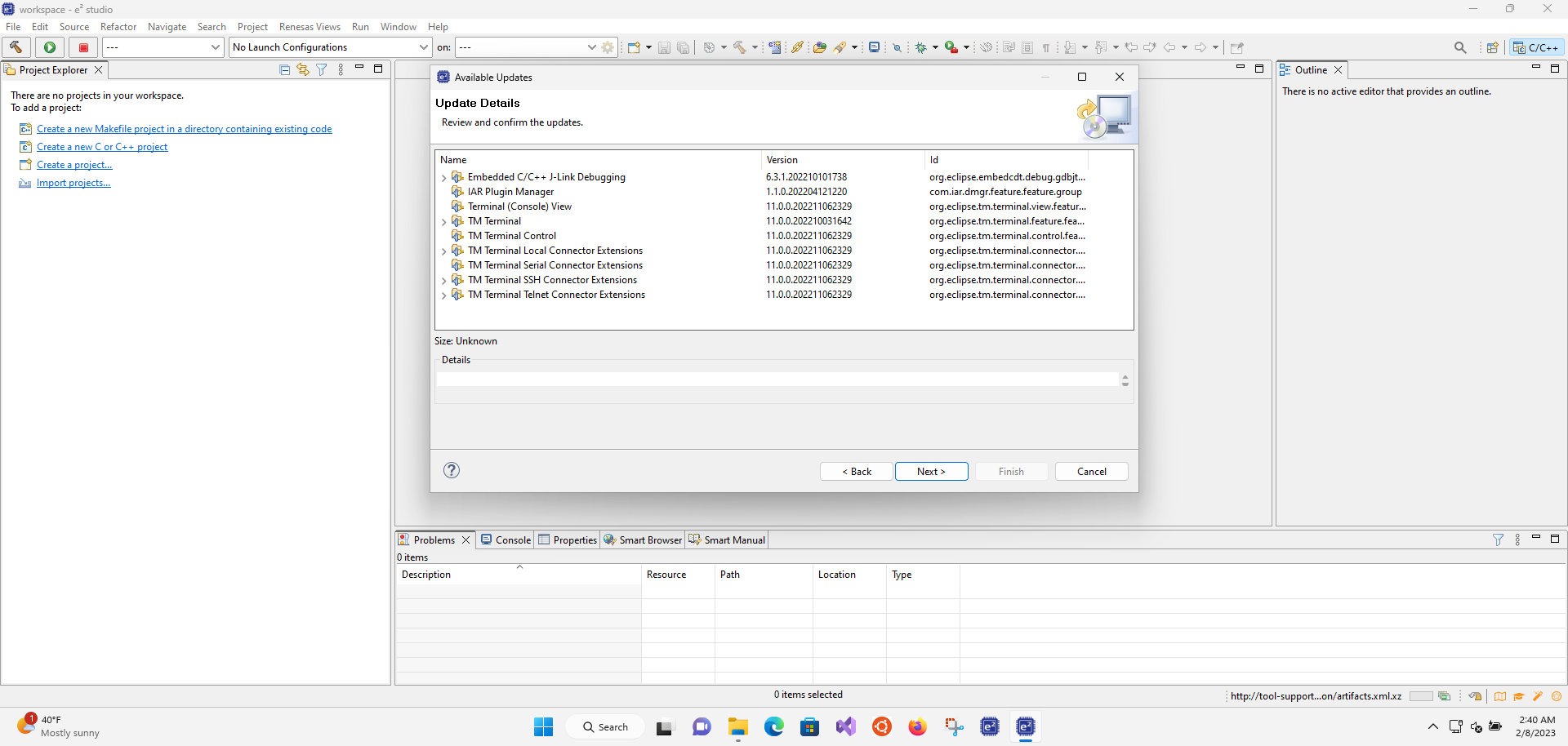Click the Skip All Breakpoints toolbar icon
Screen dimensions: 1568x746
[x=897, y=47]
